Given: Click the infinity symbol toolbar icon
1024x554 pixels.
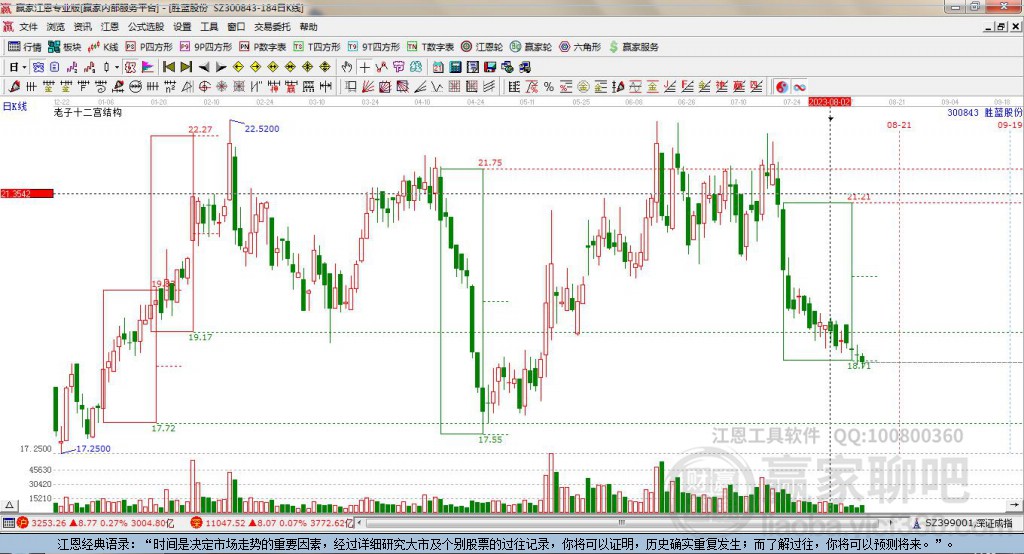Looking at the screenshot, I should 799,87.
